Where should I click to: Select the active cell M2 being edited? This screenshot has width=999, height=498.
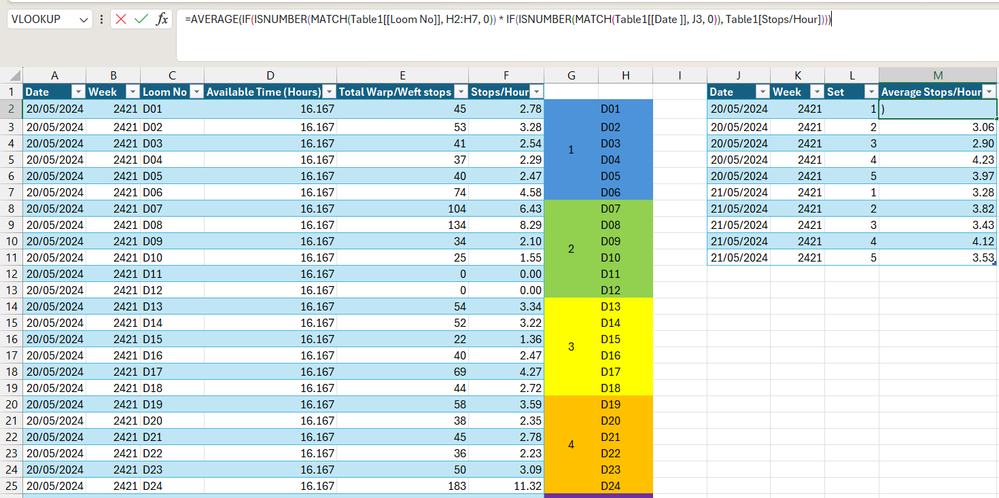(x=938, y=109)
